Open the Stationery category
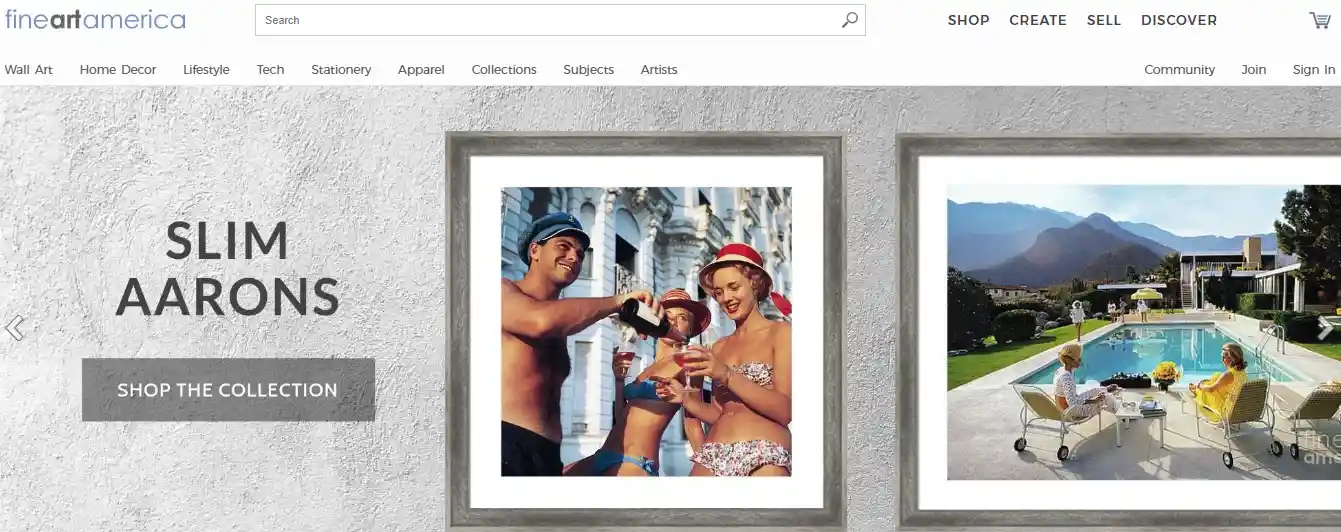This screenshot has height=532, width=1341. 341,70
